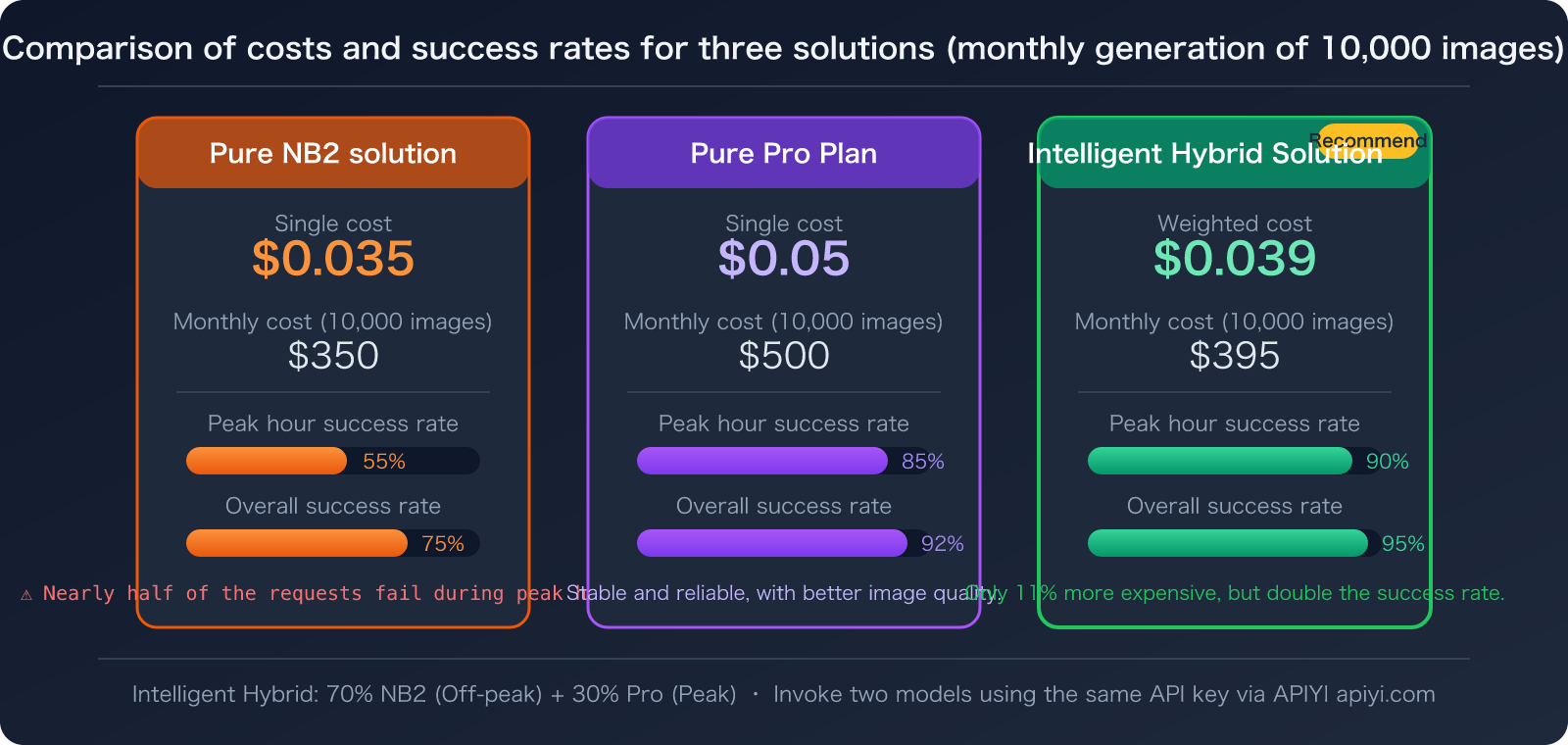Click the $500 monthly cost figure
This screenshot has height=745, width=1568.
click(x=784, y=356)
